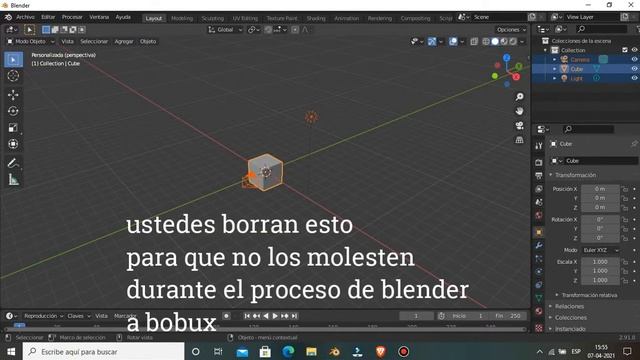Jump to the timeline start frame

coord(247,316)
